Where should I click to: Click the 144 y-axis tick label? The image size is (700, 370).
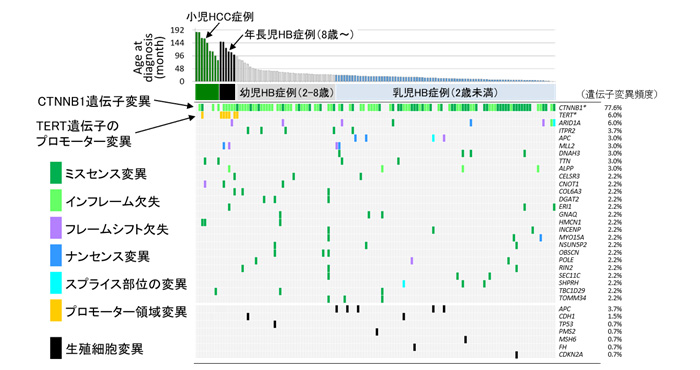[177, 43]
